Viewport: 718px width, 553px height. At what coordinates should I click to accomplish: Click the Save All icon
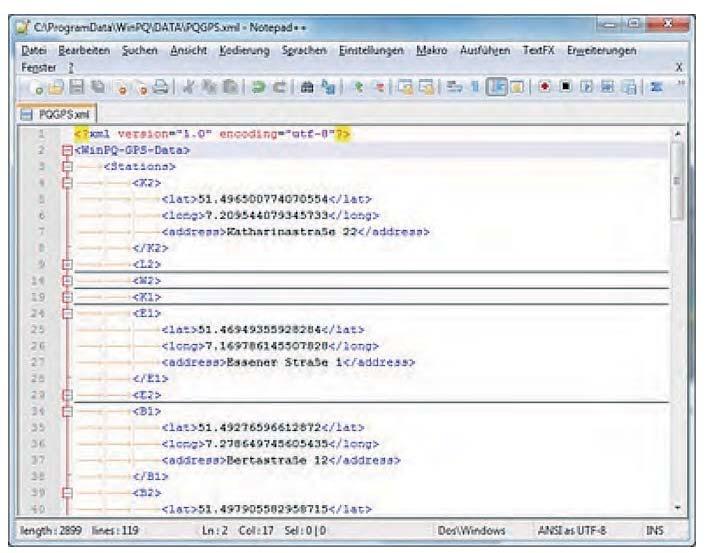[98, 87]
